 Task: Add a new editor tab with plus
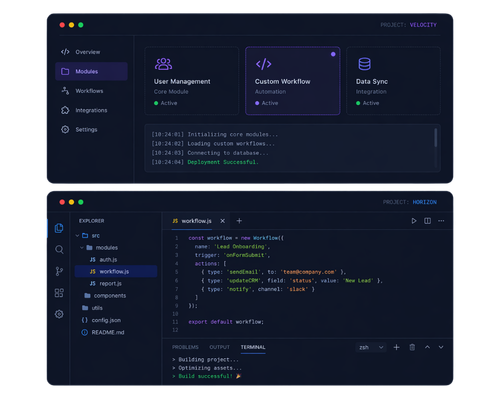[239, 221]
